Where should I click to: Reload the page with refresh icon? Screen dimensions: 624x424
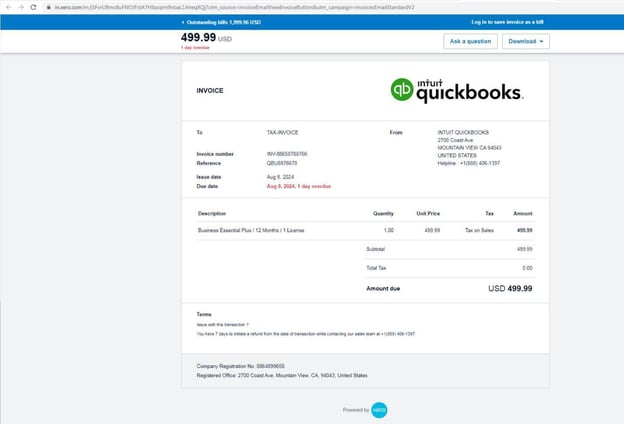tap(33, 7)
